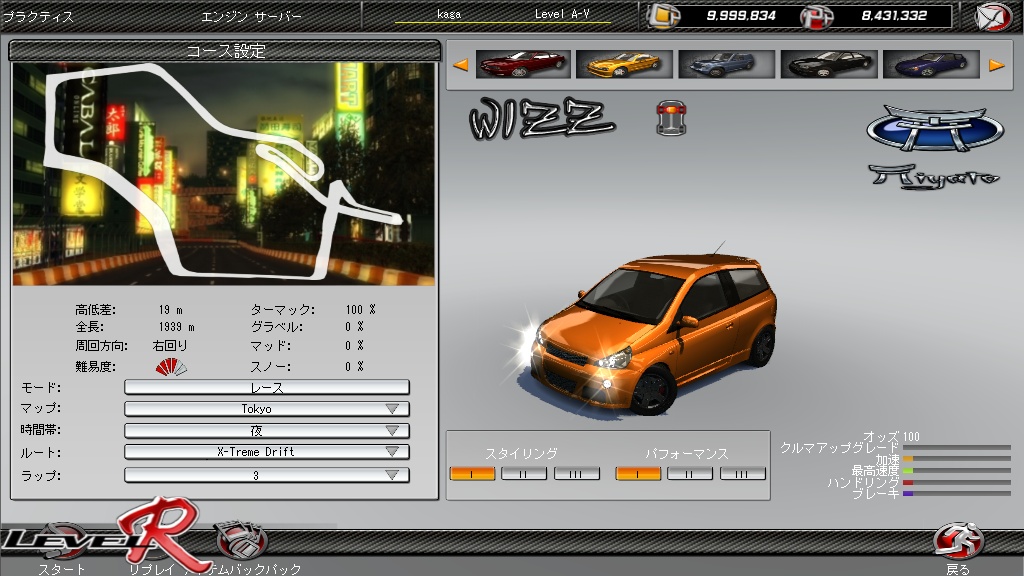Open the Route dropdown showing X-Treme Drift

(267, 452)
